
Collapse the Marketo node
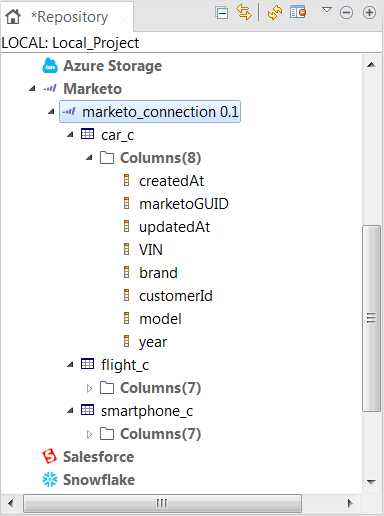[32, 89]
